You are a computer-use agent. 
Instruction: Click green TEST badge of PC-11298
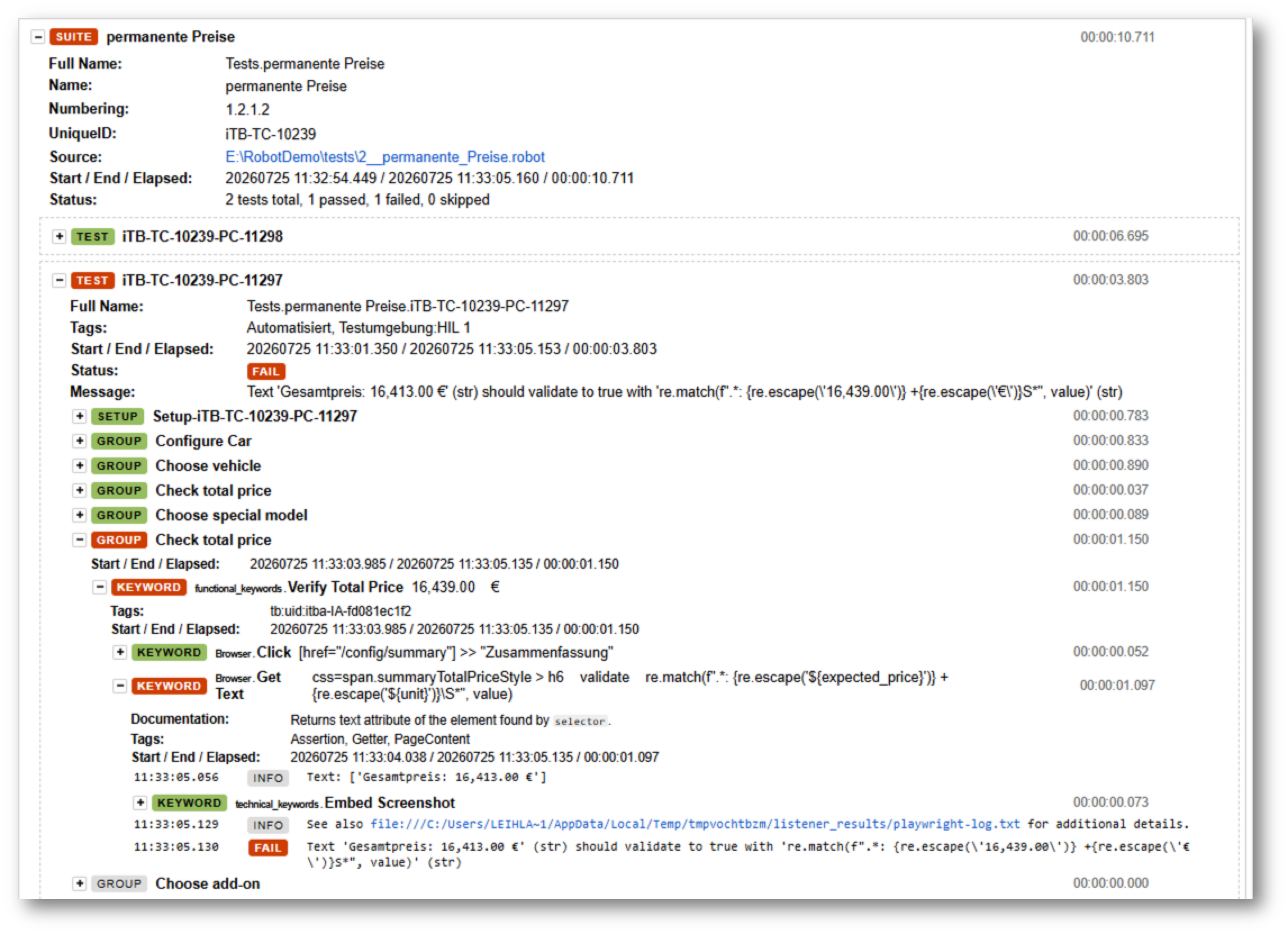click(x=93, y=236)
